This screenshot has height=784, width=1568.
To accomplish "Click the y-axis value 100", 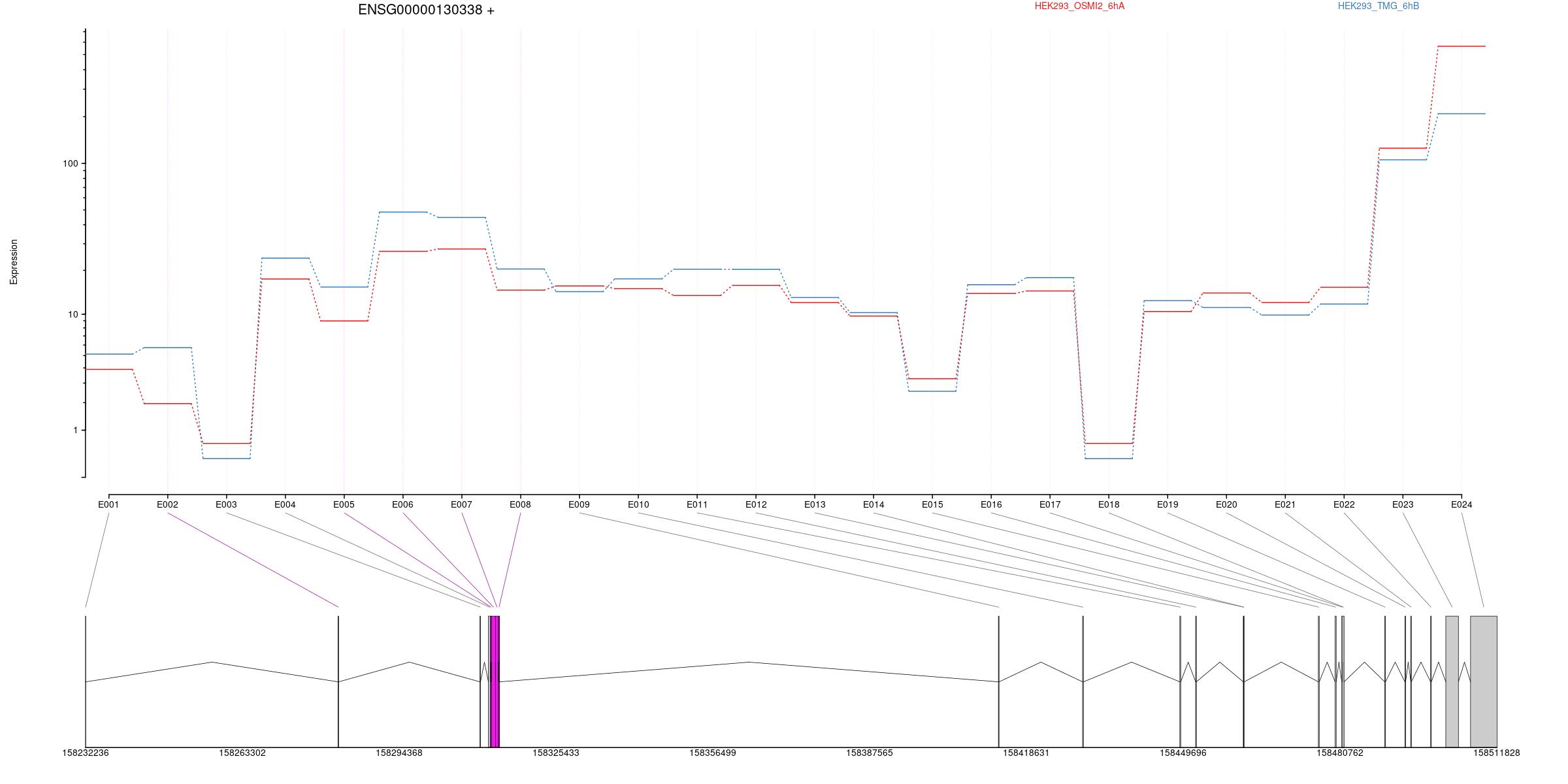I will [x=70, y=163].
